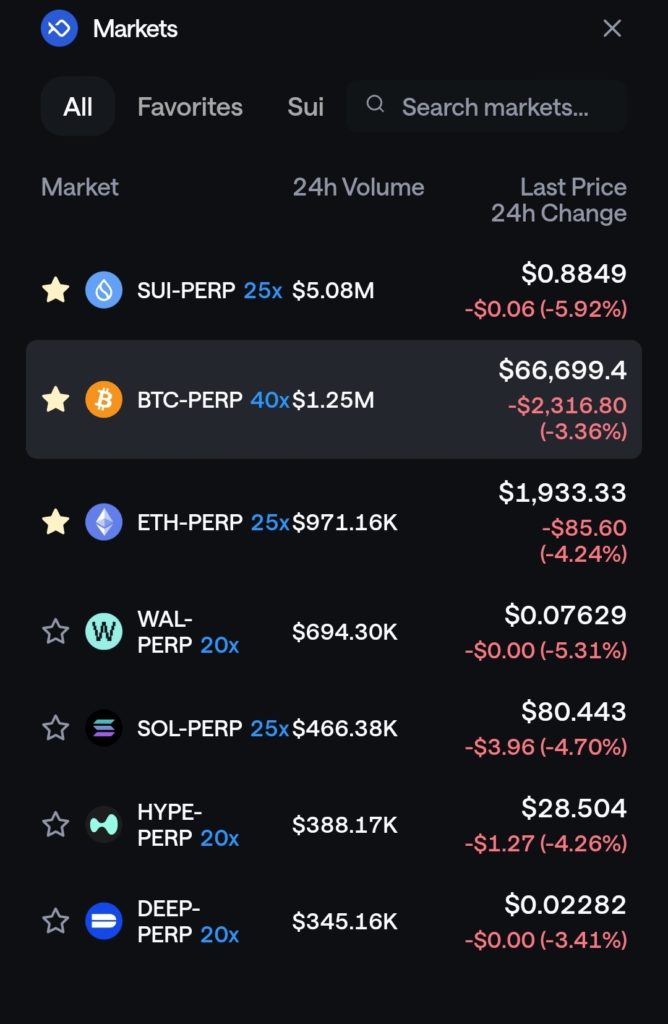This screenshot has width=668, height=1024.
Task: Unfavorite SUI-PERP with its star
Action: (56, 290)
